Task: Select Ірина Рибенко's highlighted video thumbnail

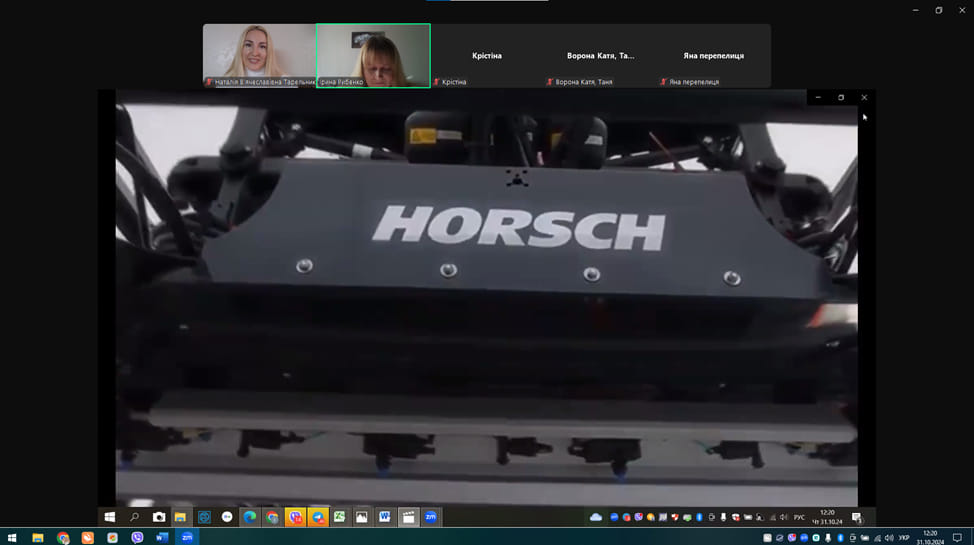Action: click(373, 55)
